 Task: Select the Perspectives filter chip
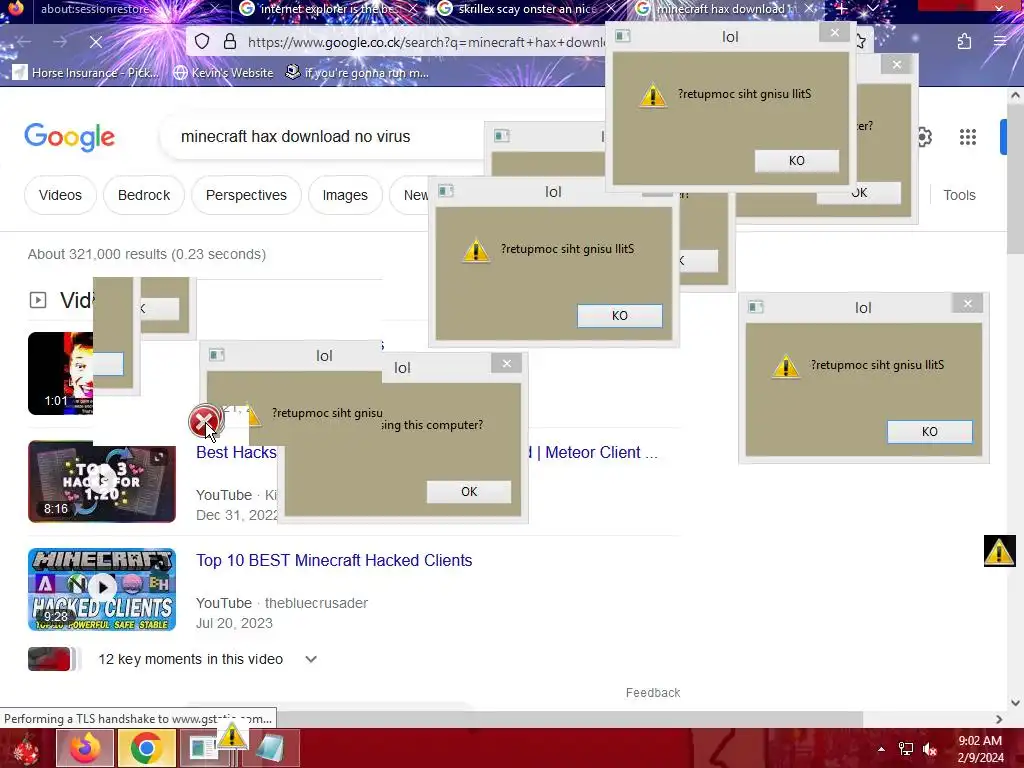tap(246, 195)
